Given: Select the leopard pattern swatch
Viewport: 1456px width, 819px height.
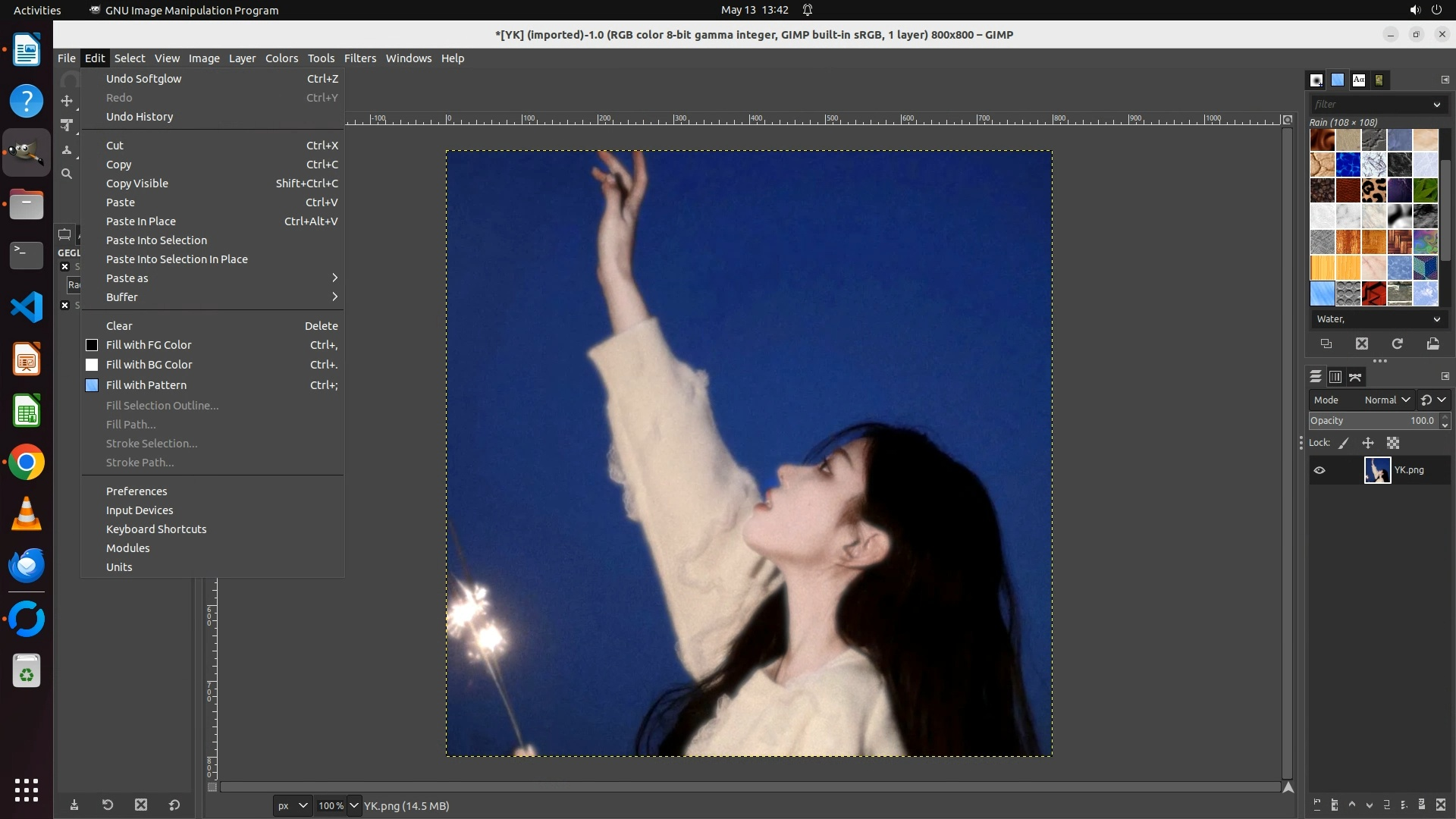Looking at the screenshot, I should (1373, 190).
